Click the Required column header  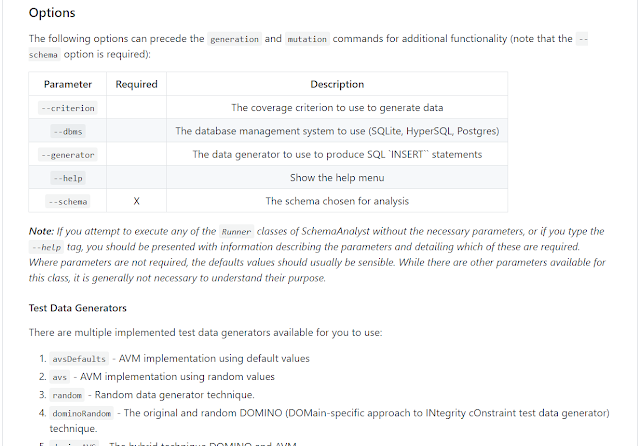tap(136, 85)
